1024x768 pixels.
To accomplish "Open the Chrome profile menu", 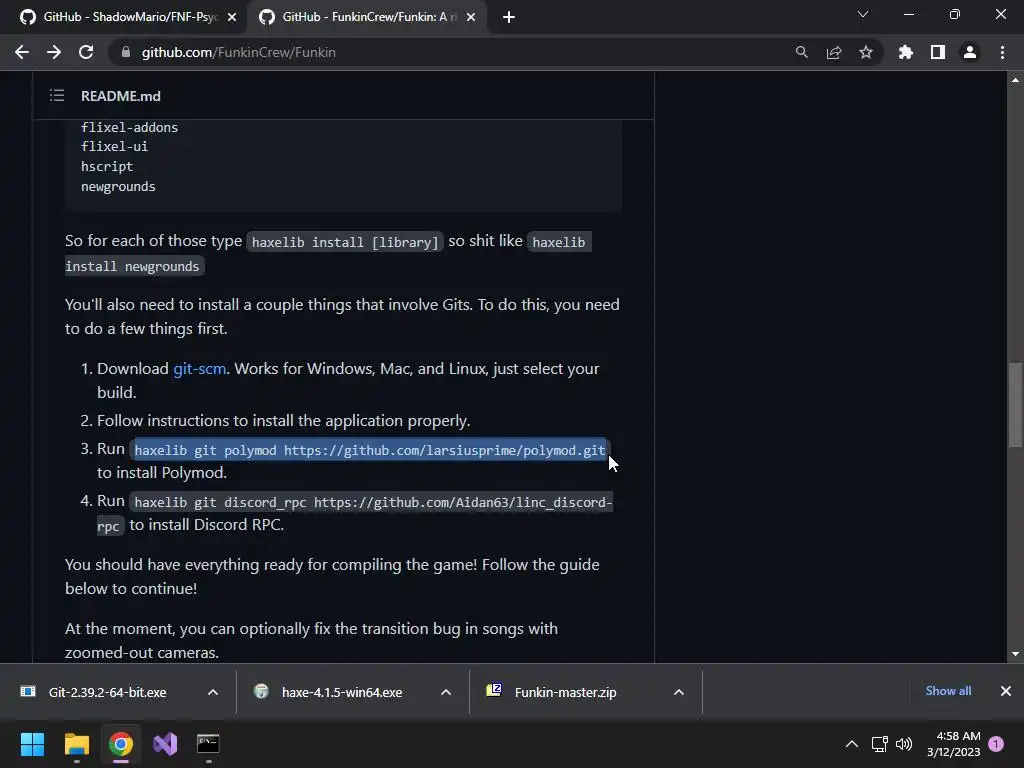I will click(x=970, y=52).
